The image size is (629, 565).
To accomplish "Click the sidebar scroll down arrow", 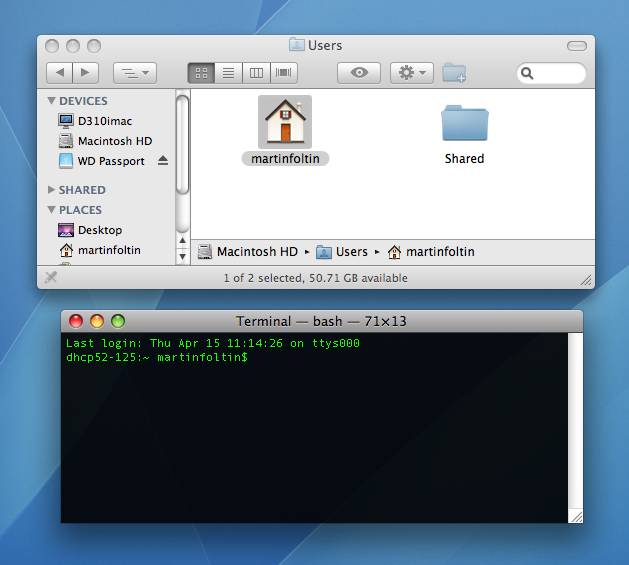I will coord(183,256).
